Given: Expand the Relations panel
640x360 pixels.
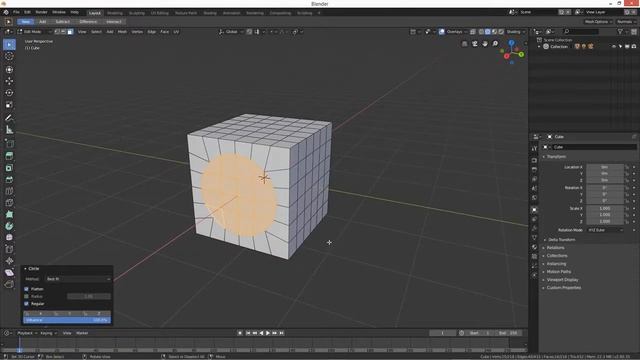Looking at the screenshot, I should [555, 248].
